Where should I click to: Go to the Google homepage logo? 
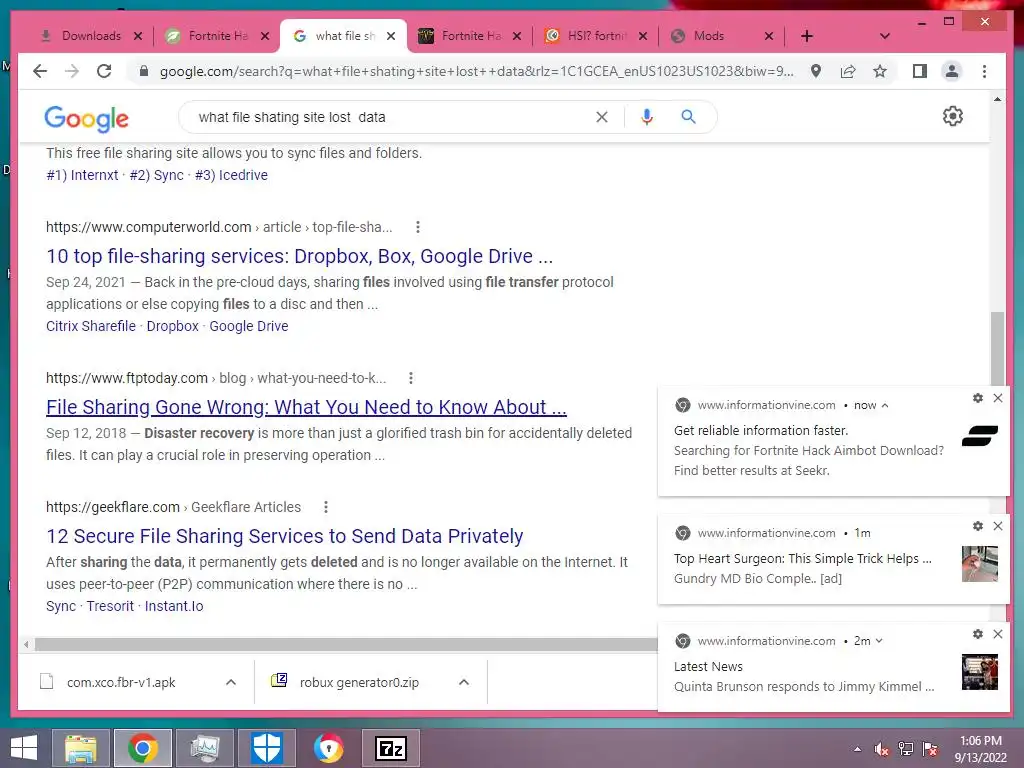pos(86,118)
